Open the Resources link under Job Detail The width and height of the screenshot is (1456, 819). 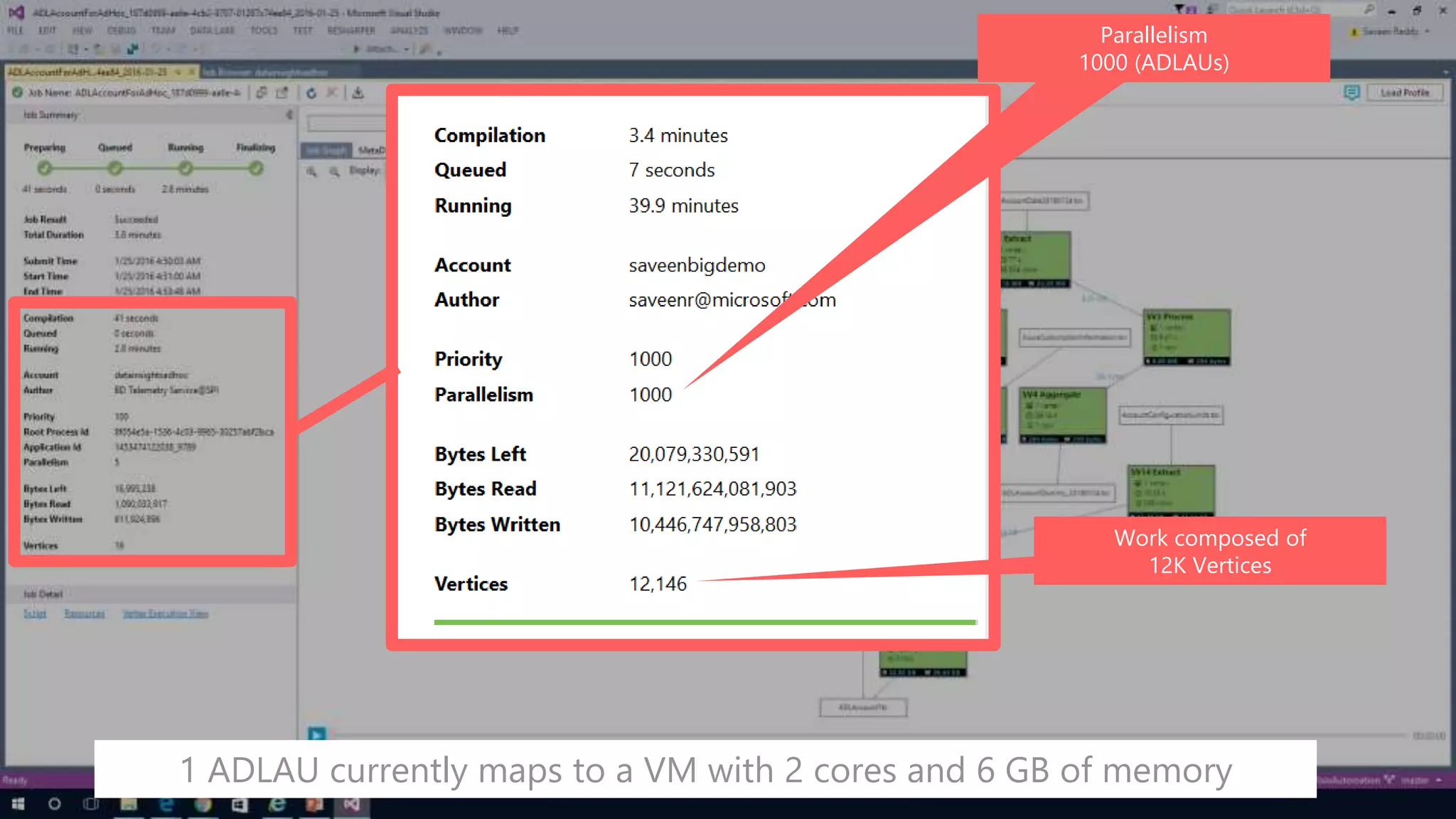coord(84,614)
